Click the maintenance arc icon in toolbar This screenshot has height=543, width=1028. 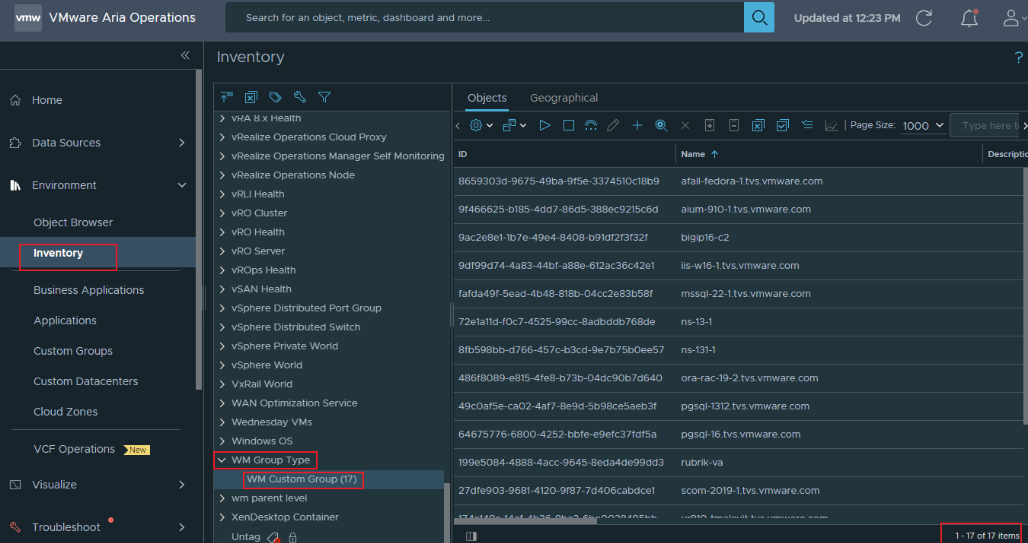pyautogui.click(x=591, y=125)
